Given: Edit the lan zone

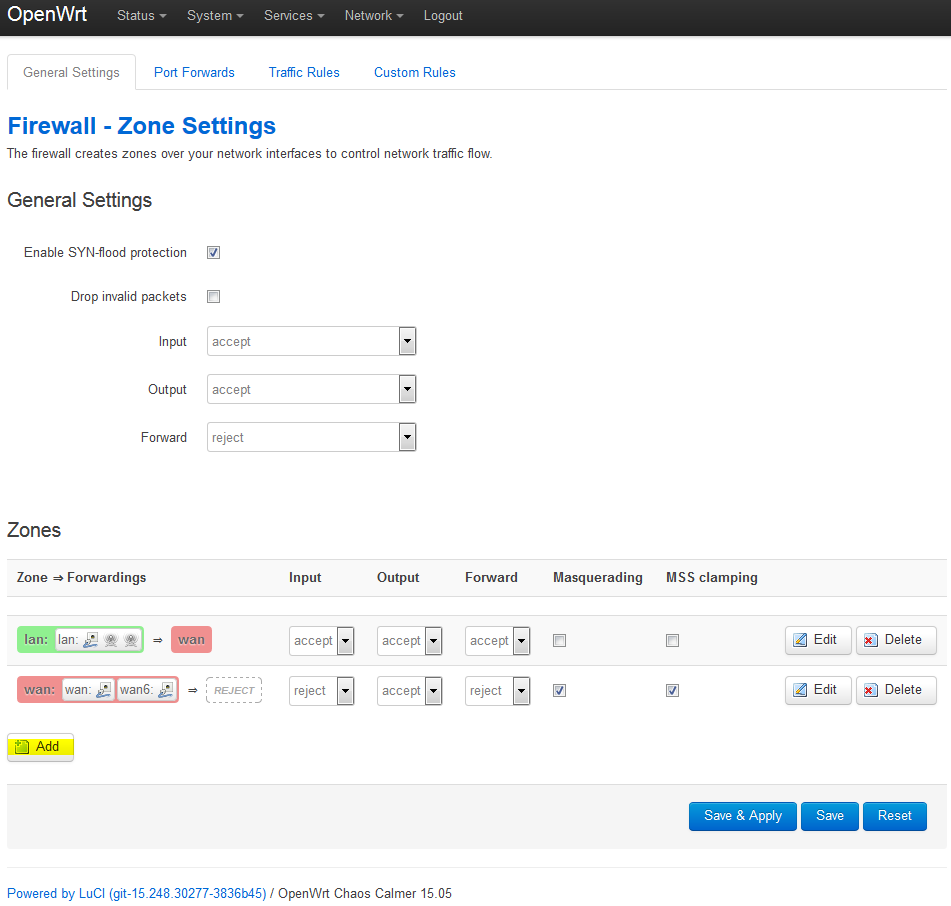Looking at the screenshot, I should click(x=817, y=640).
